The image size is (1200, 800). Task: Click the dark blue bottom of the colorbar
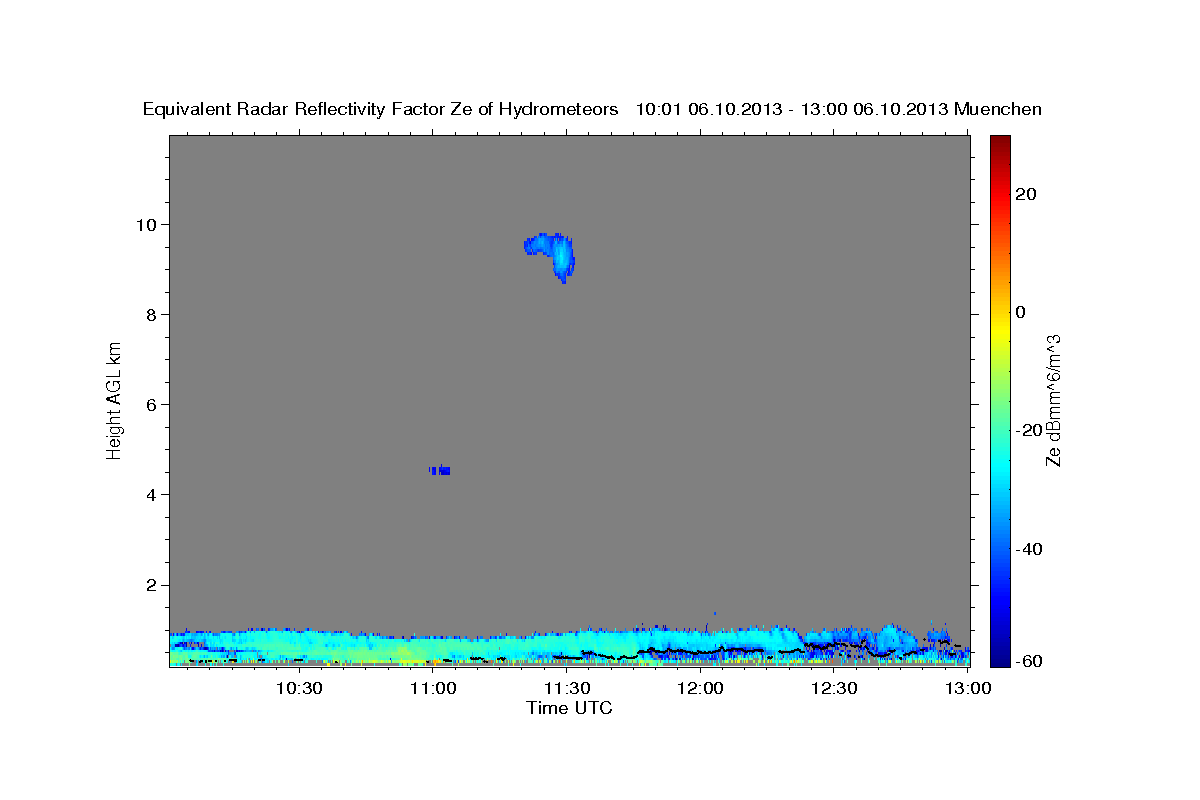(999, 655)
